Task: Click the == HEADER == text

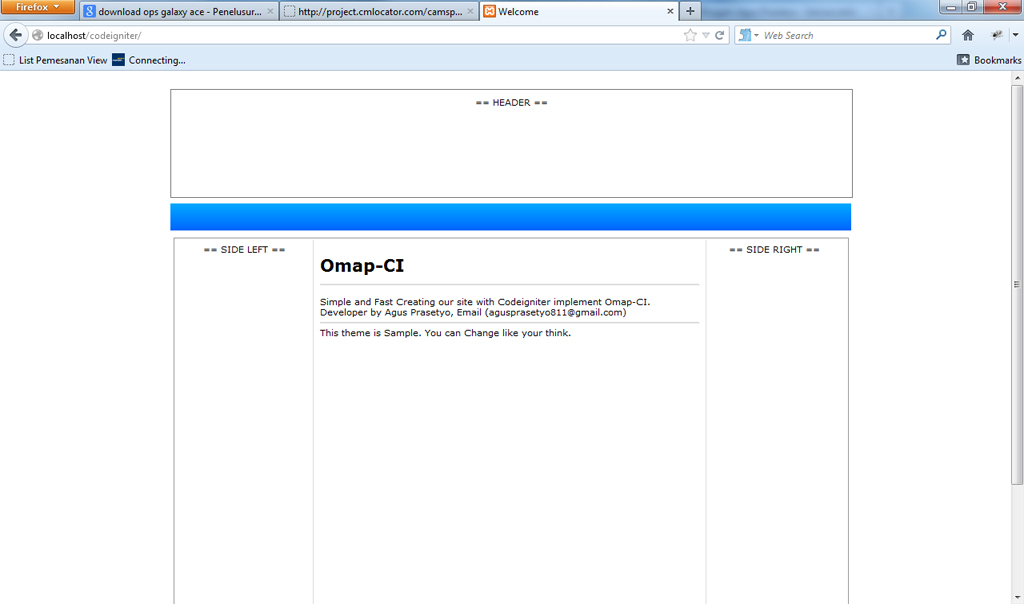Action: pos(511,103)
